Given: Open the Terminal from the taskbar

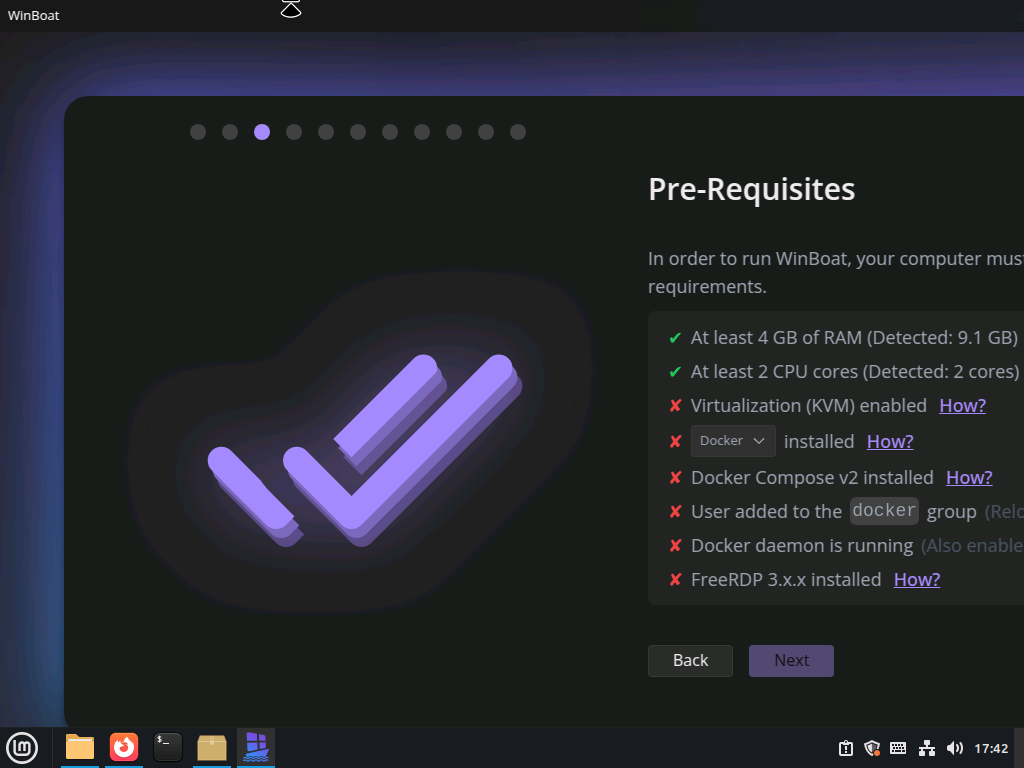Looking at the screenshot, I should coord(168,747).
